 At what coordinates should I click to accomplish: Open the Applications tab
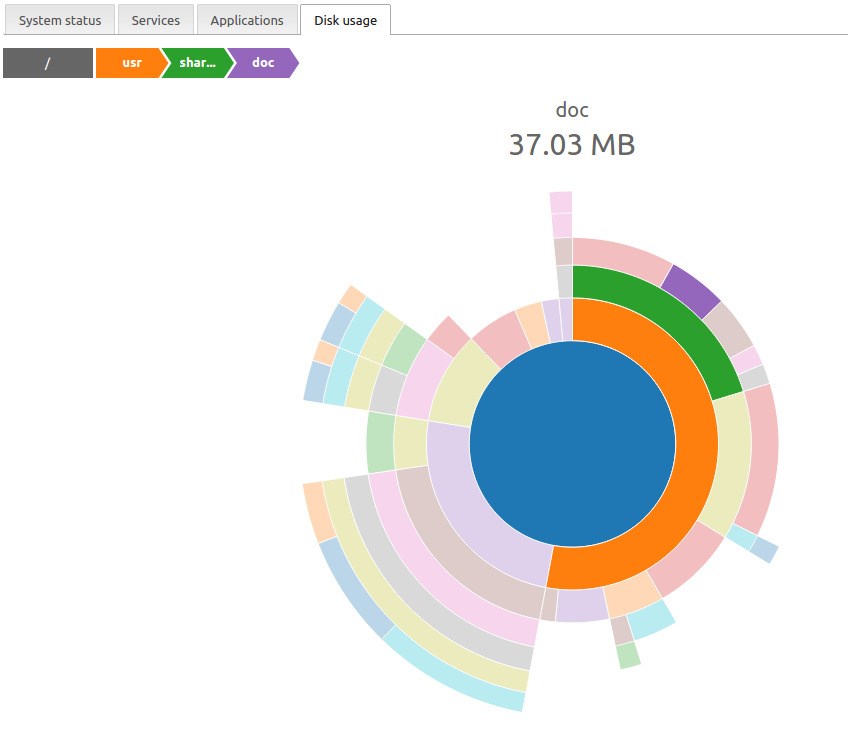coord(247,20)
